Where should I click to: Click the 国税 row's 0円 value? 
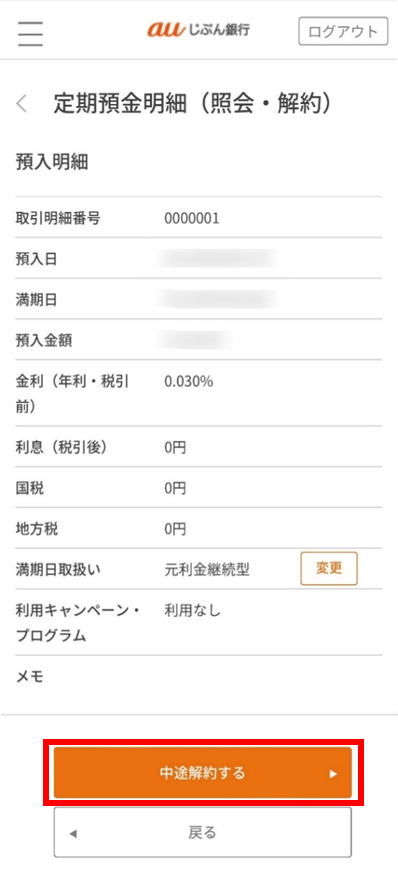175,489
